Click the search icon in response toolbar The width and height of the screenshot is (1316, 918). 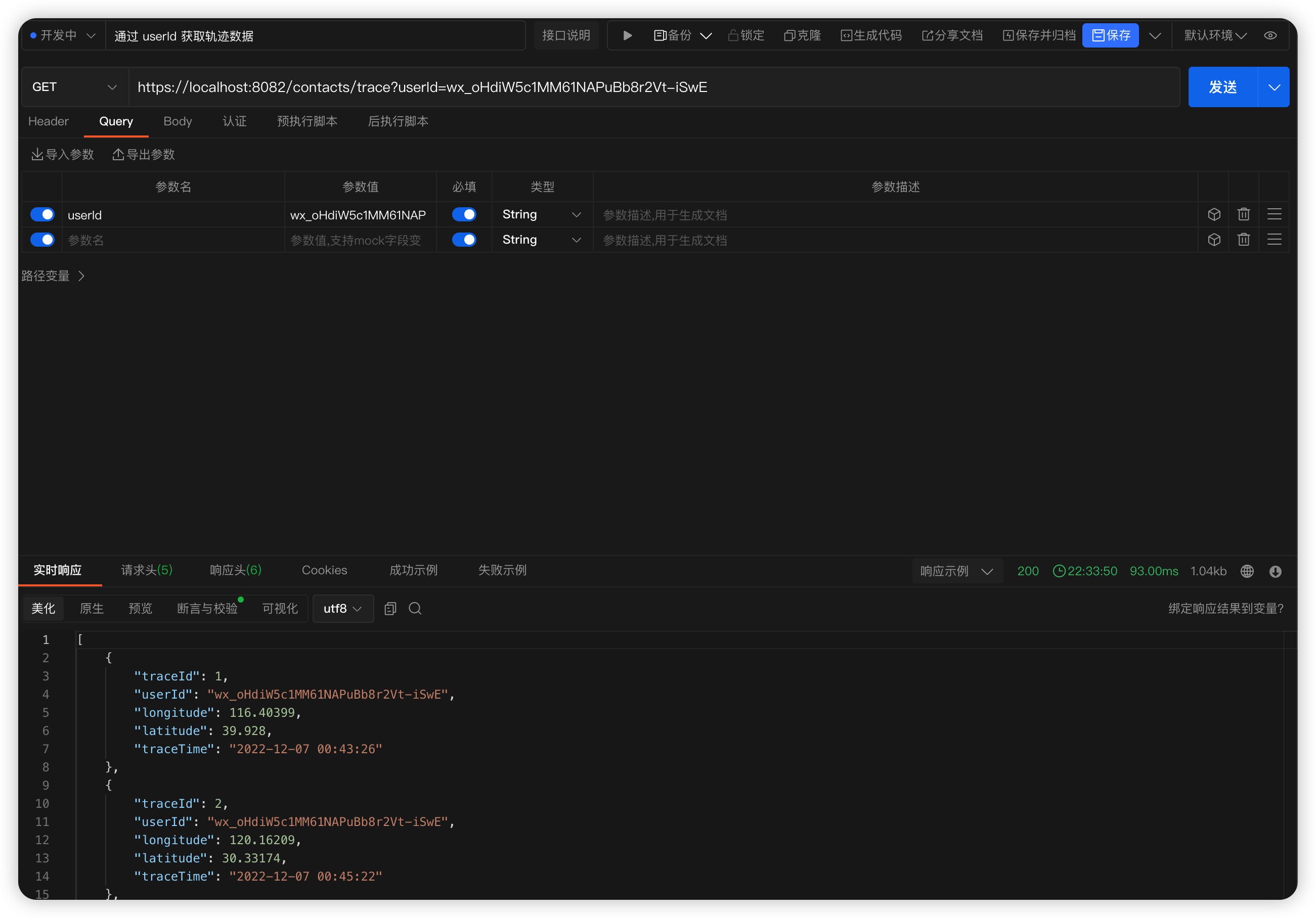click(415, 609)
